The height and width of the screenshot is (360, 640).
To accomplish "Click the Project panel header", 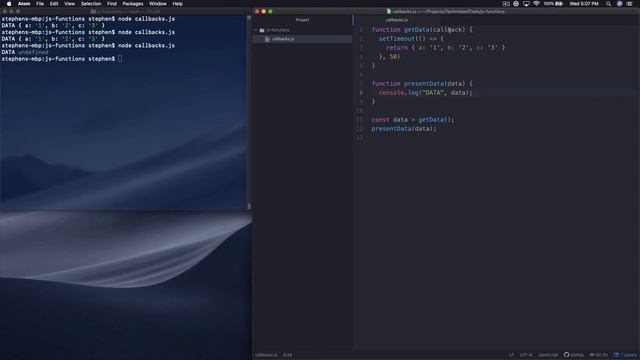I will pos(302,20).
